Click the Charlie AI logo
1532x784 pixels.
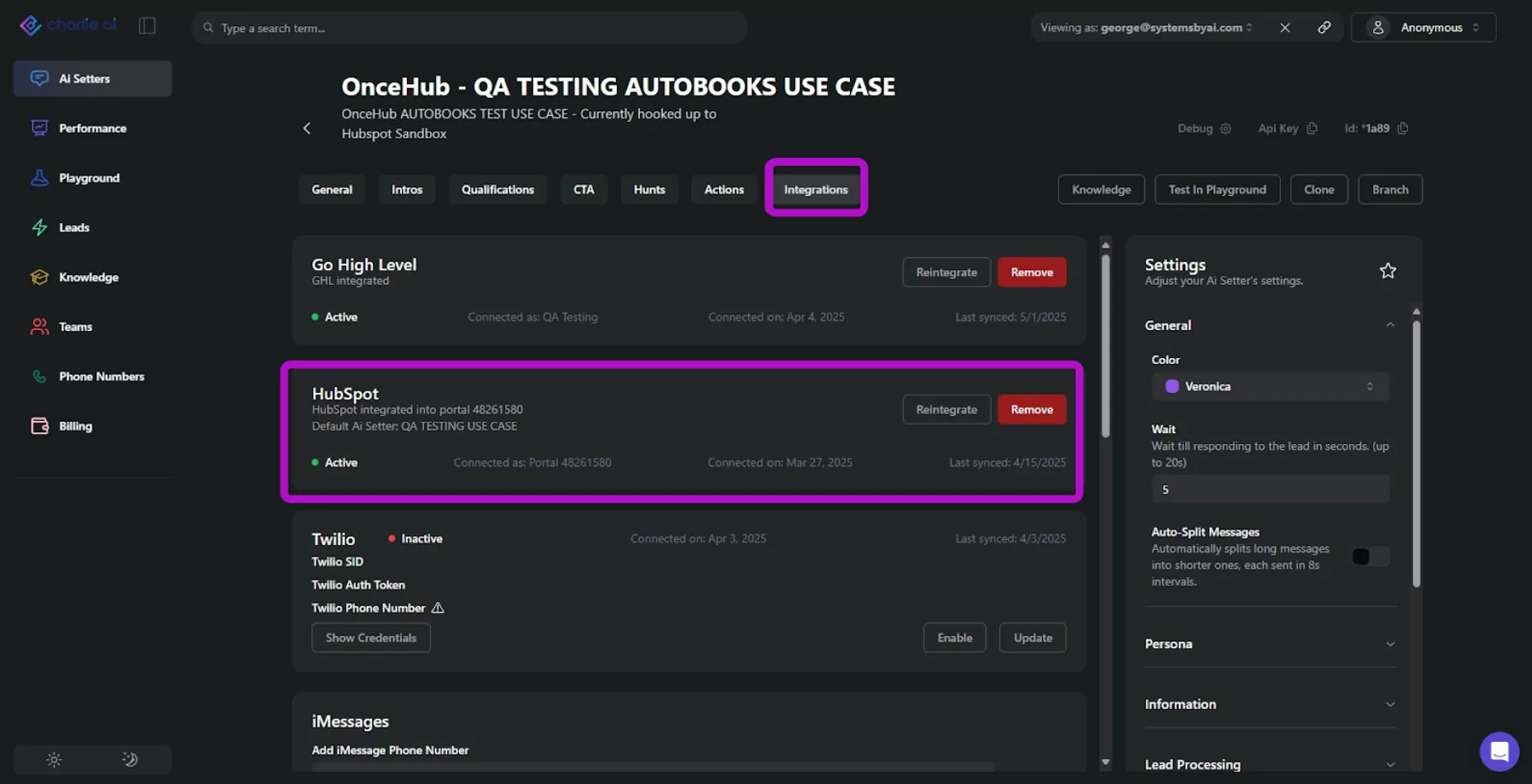point(68,26)
